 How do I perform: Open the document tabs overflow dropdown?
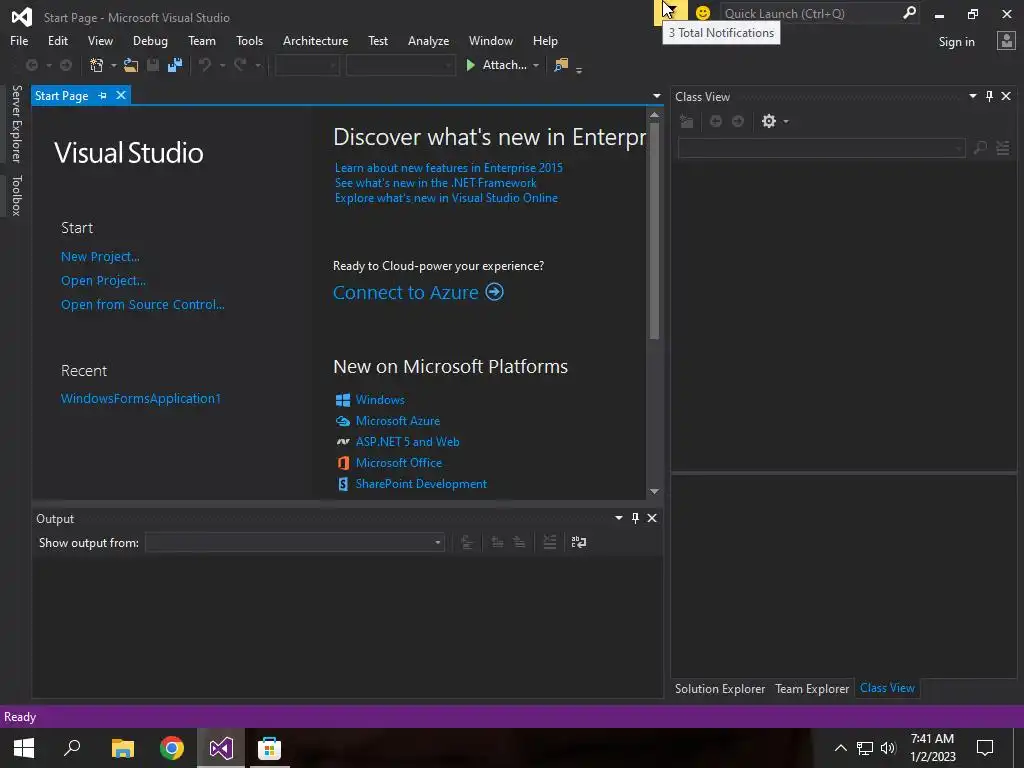point(657,96)
